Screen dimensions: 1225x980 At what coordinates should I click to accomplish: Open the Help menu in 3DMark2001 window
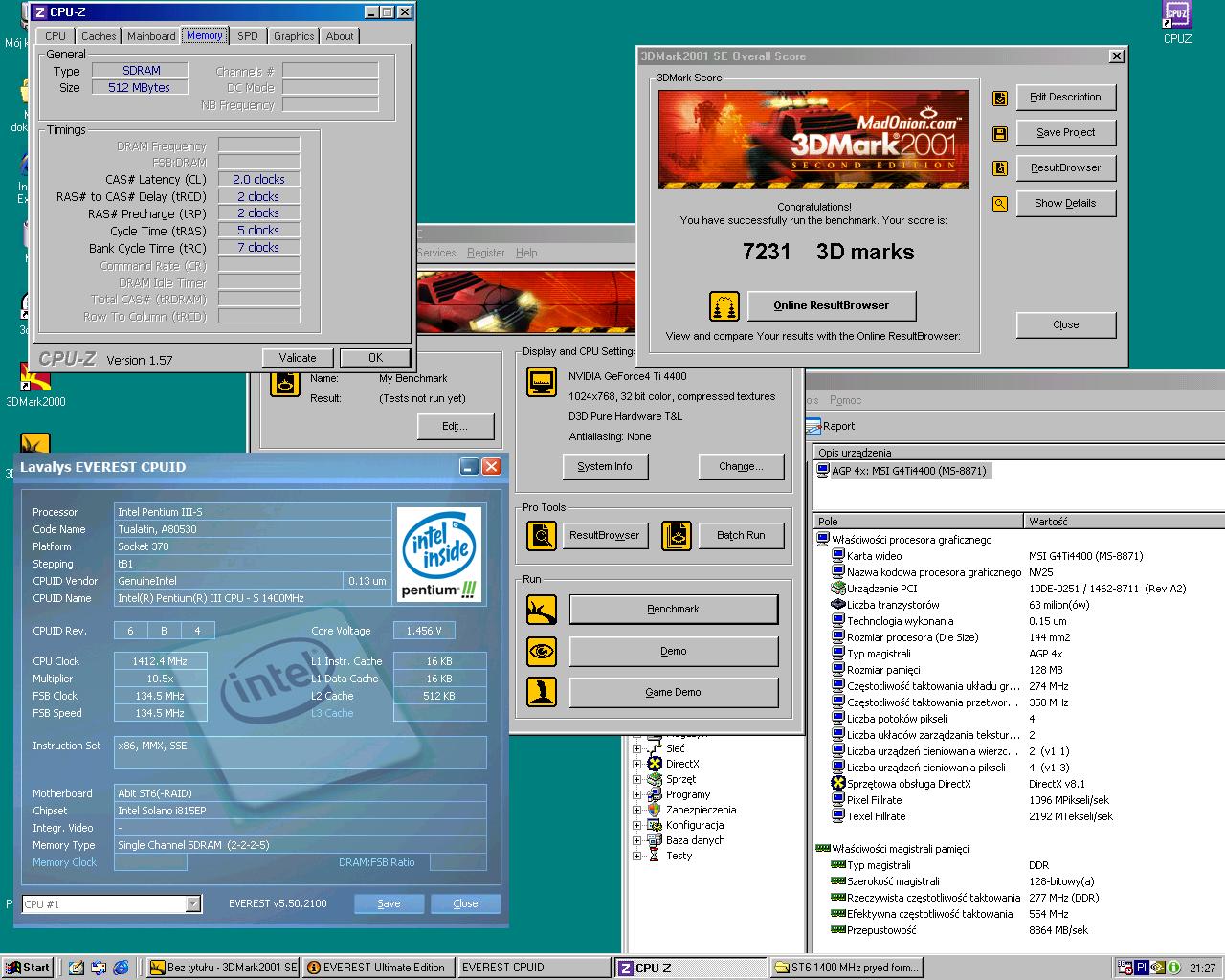tap(526, 253)
